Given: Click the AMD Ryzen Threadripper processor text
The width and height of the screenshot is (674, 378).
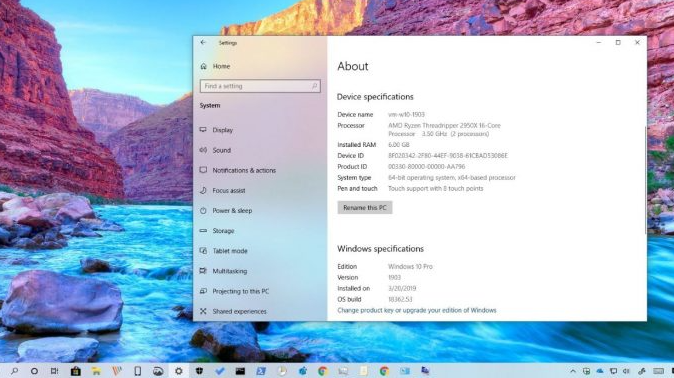Looking at the screenshot, I should coord(444,129).
